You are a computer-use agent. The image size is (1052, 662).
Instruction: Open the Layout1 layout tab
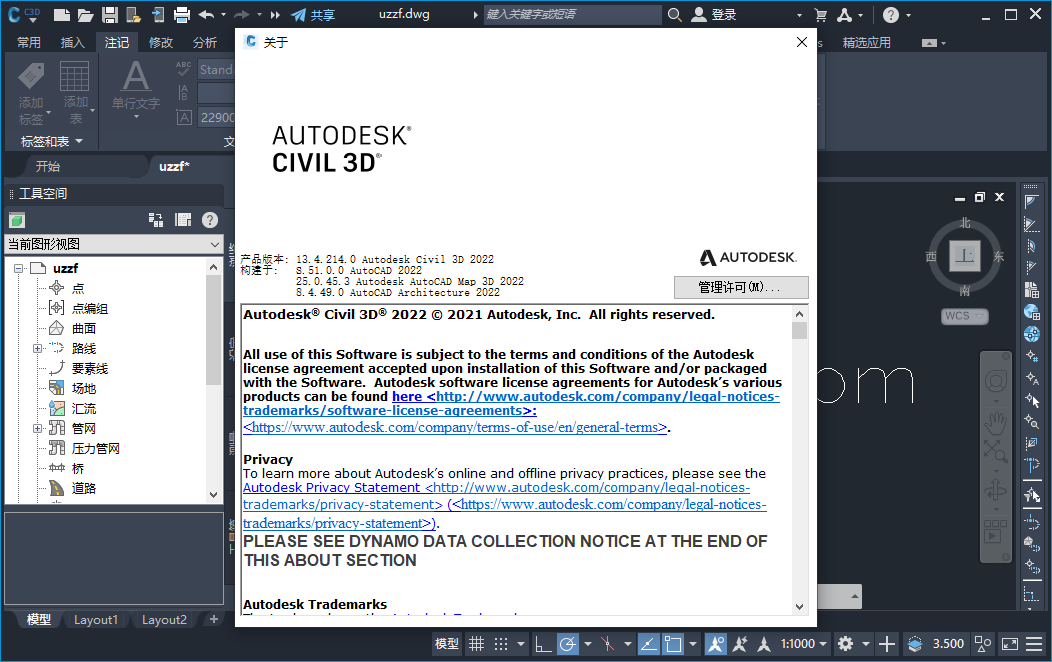95,619
